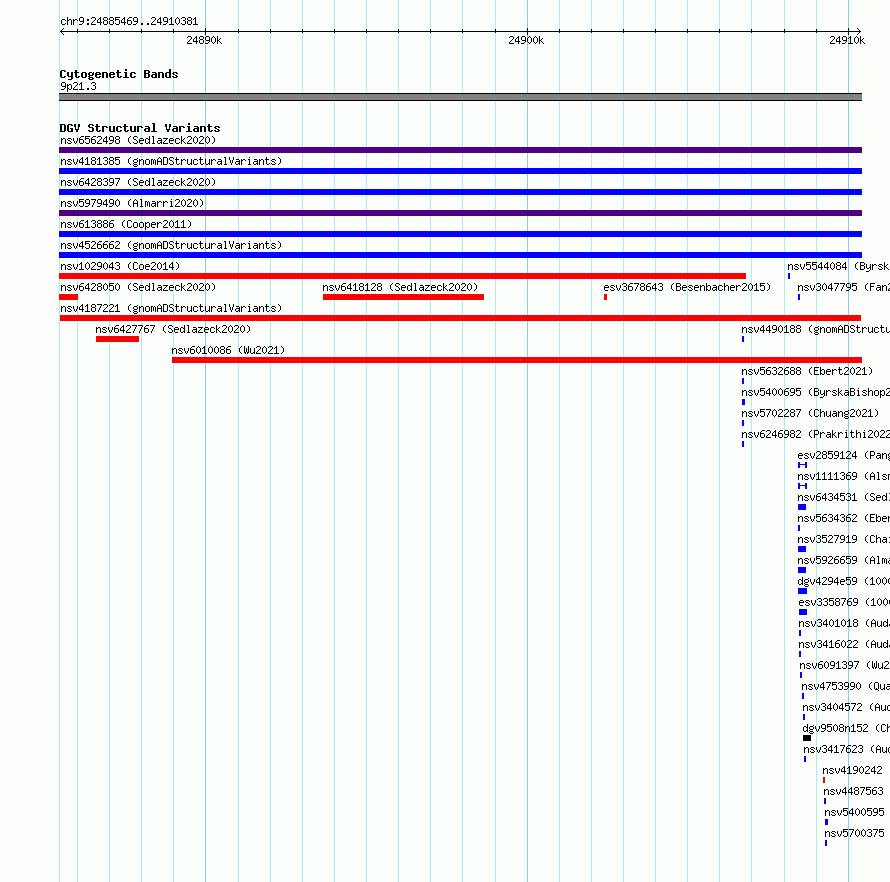Open variant nsv1111369 label
The width and height of the screenshot is (890, 882).
[x=843, y=476]
